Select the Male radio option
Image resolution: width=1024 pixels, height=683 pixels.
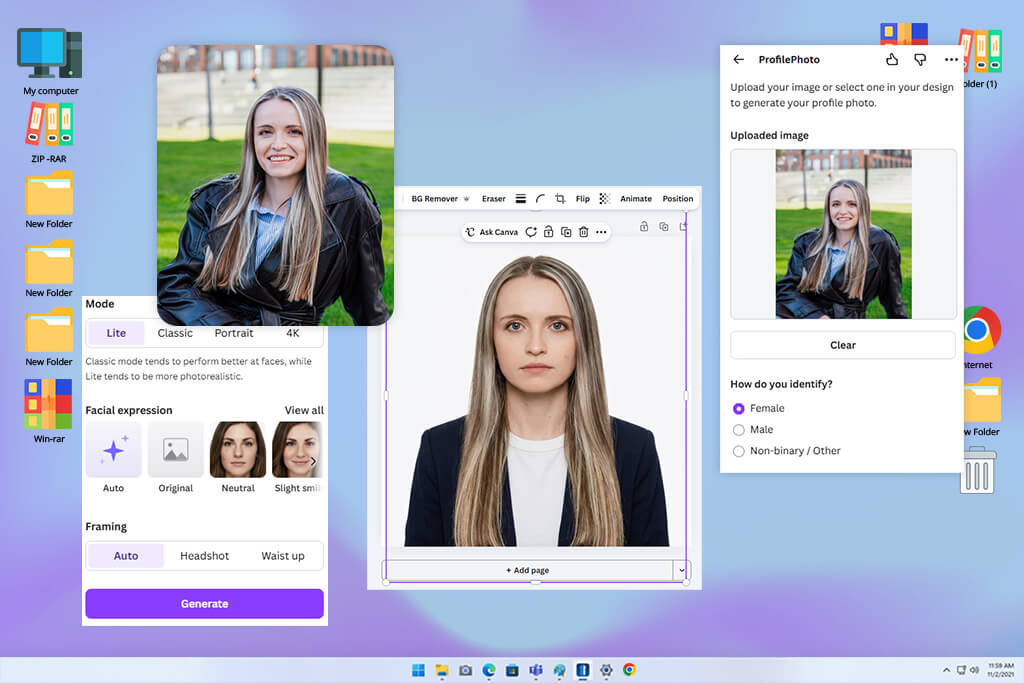coord(739,430)
